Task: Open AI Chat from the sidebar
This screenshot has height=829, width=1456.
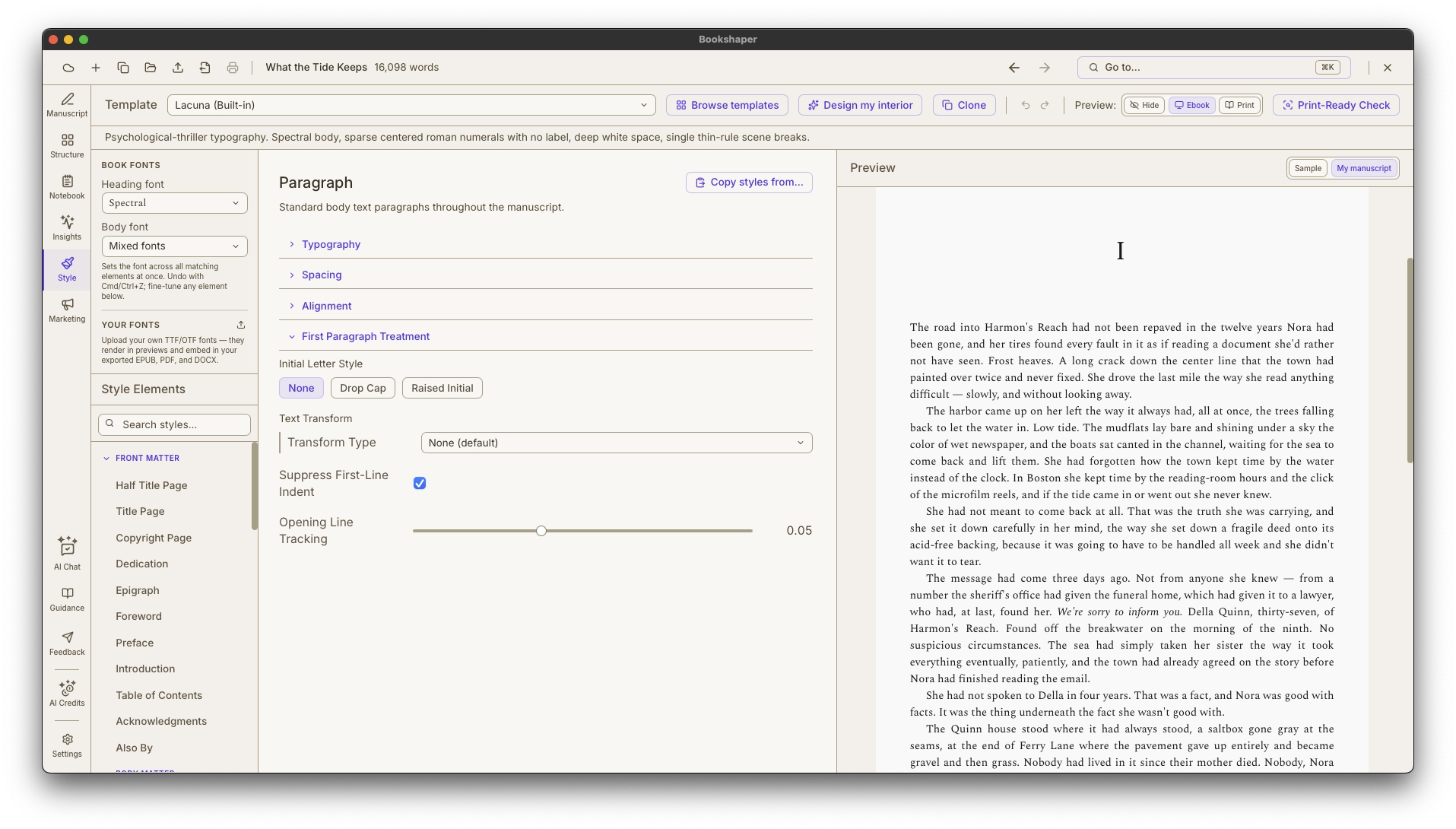Action: [x=67, y=553]
